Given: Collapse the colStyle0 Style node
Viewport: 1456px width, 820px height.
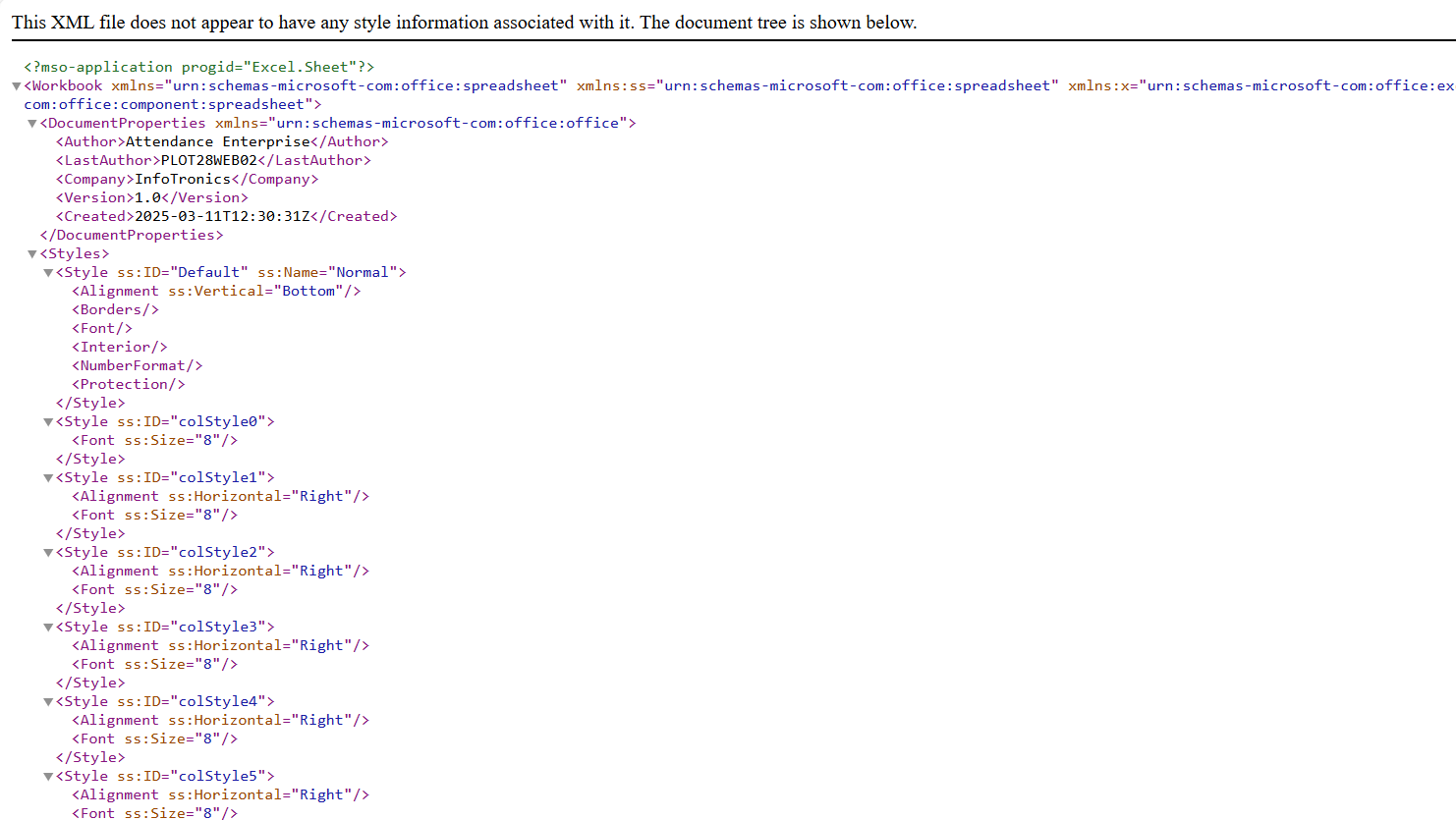Looking at the screenshot, I should pyautogui.click(x=47, y=421).
